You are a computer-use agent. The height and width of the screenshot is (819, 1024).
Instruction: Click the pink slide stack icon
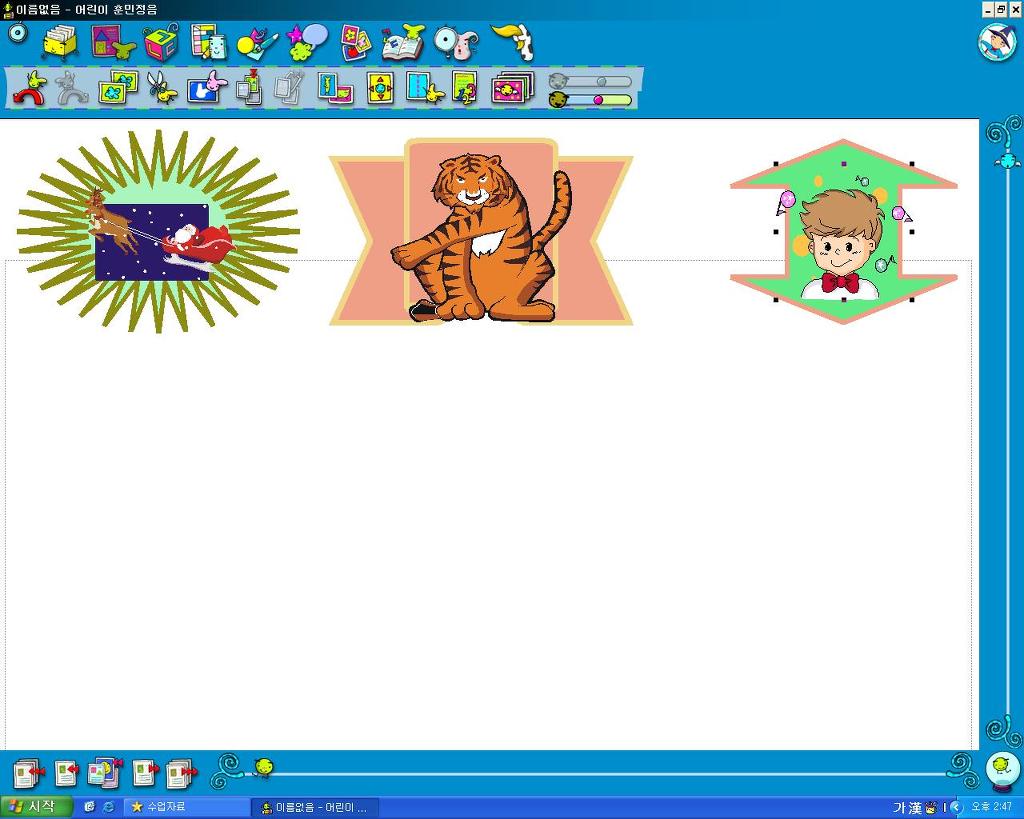[513, 88]
